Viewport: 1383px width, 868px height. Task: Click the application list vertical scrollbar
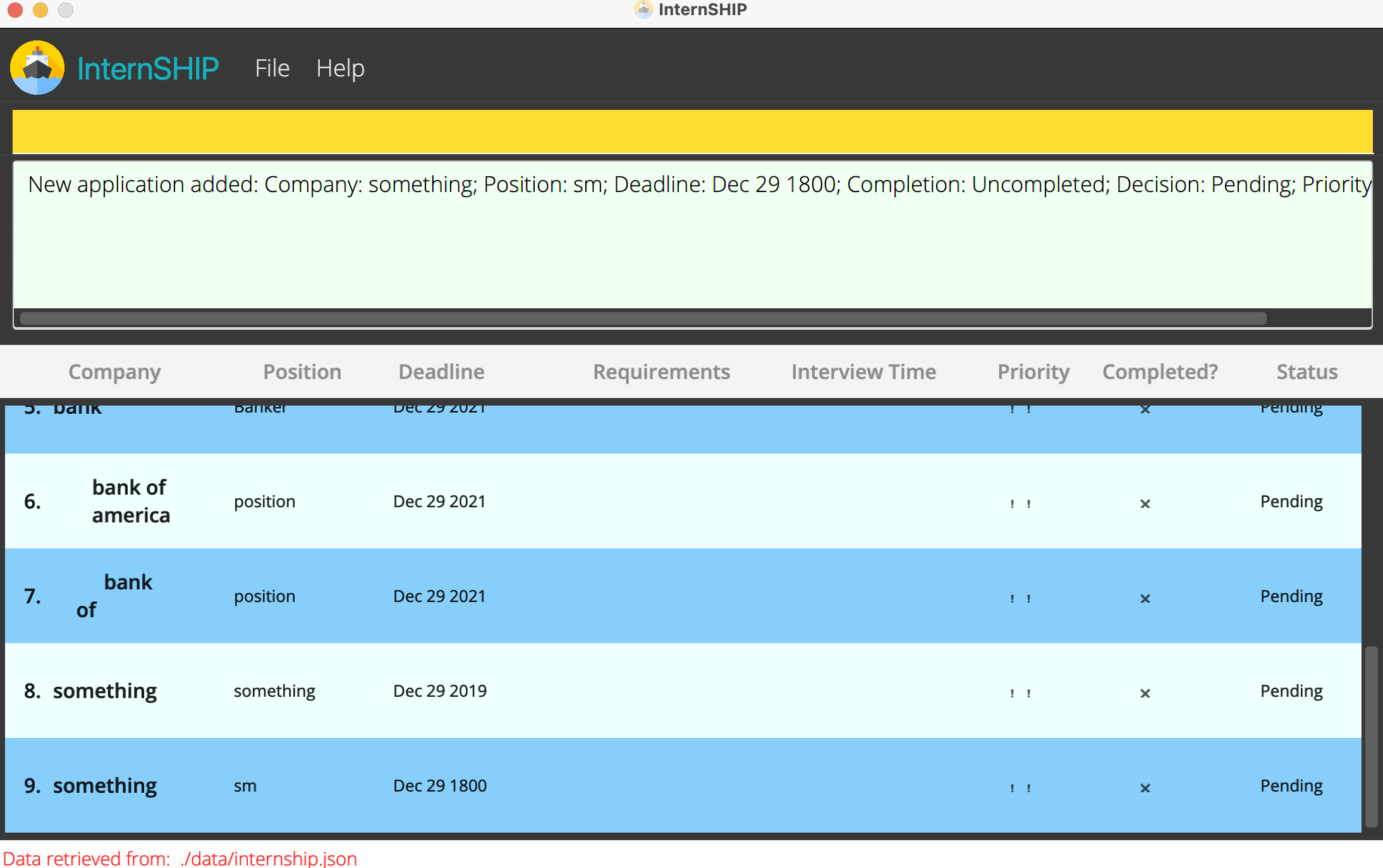[x=1371, y=736]
